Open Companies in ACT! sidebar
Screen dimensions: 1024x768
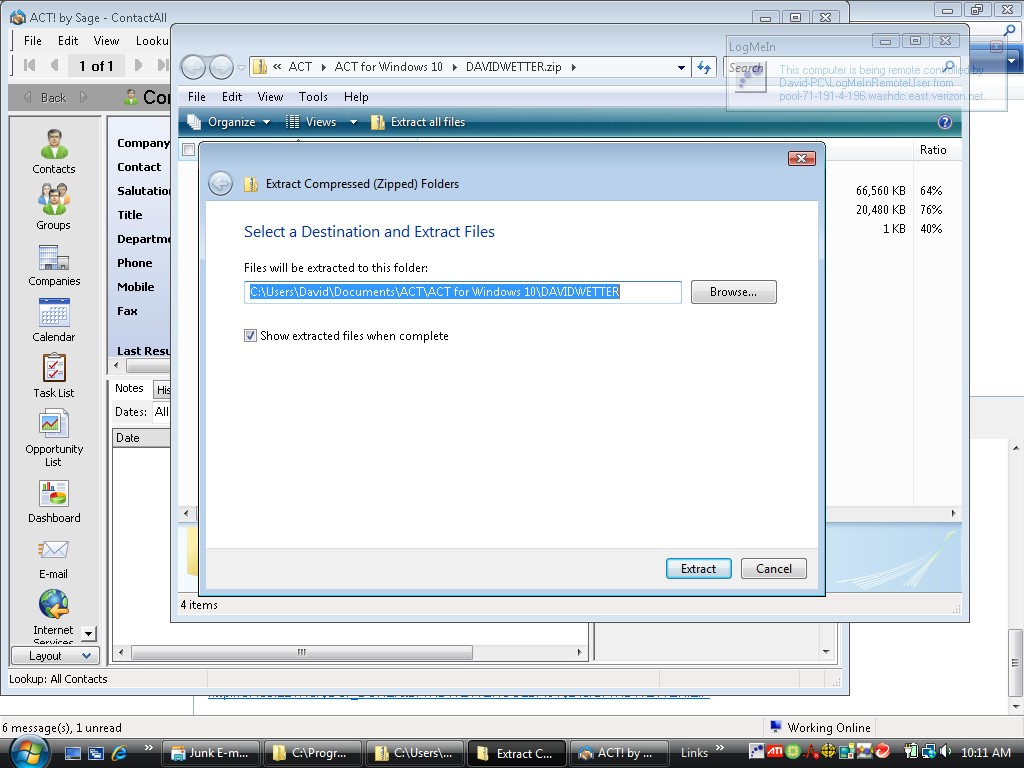[x=54, y=264]
